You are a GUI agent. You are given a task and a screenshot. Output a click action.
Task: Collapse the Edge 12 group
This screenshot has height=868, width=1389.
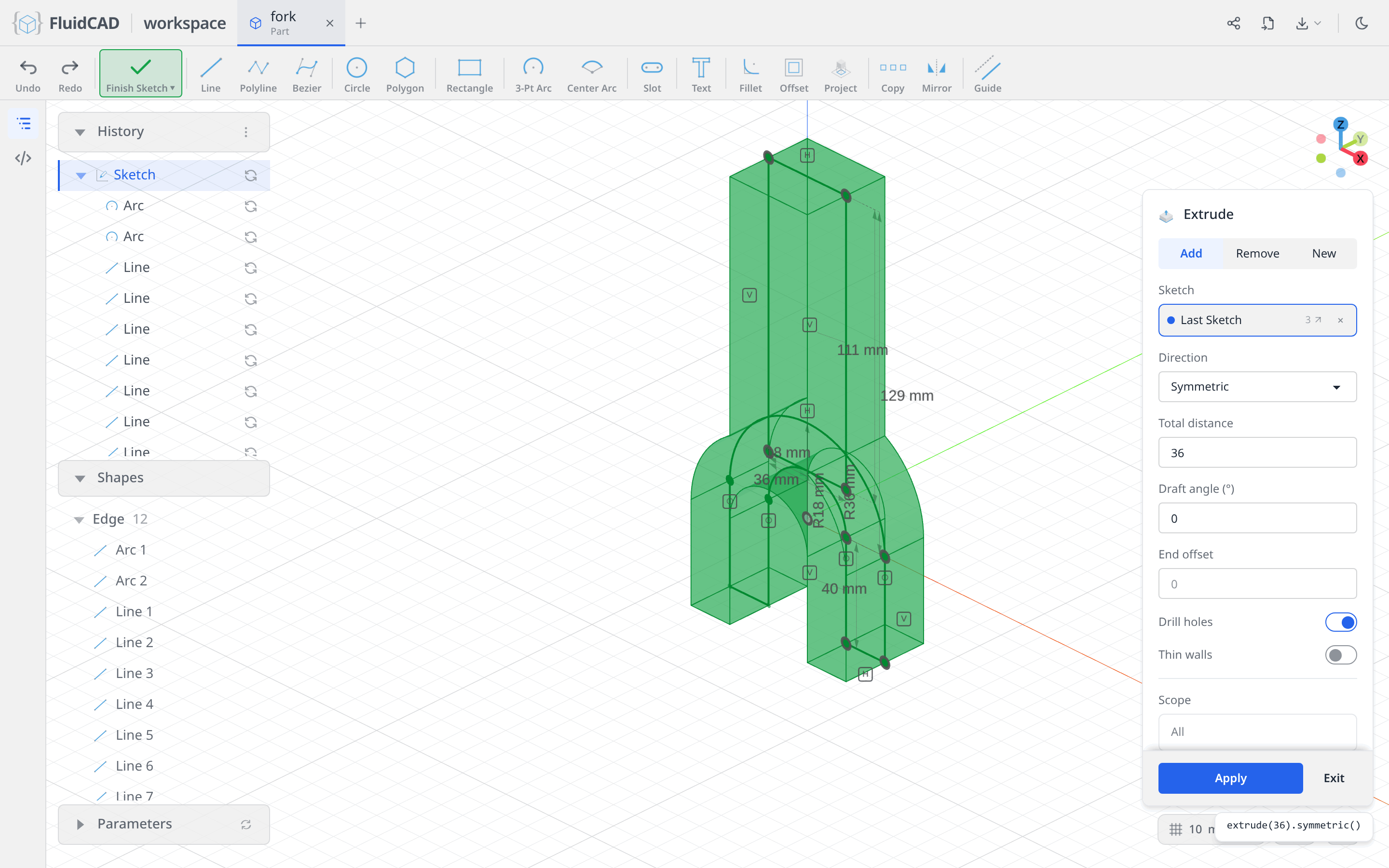coord(79,519)
